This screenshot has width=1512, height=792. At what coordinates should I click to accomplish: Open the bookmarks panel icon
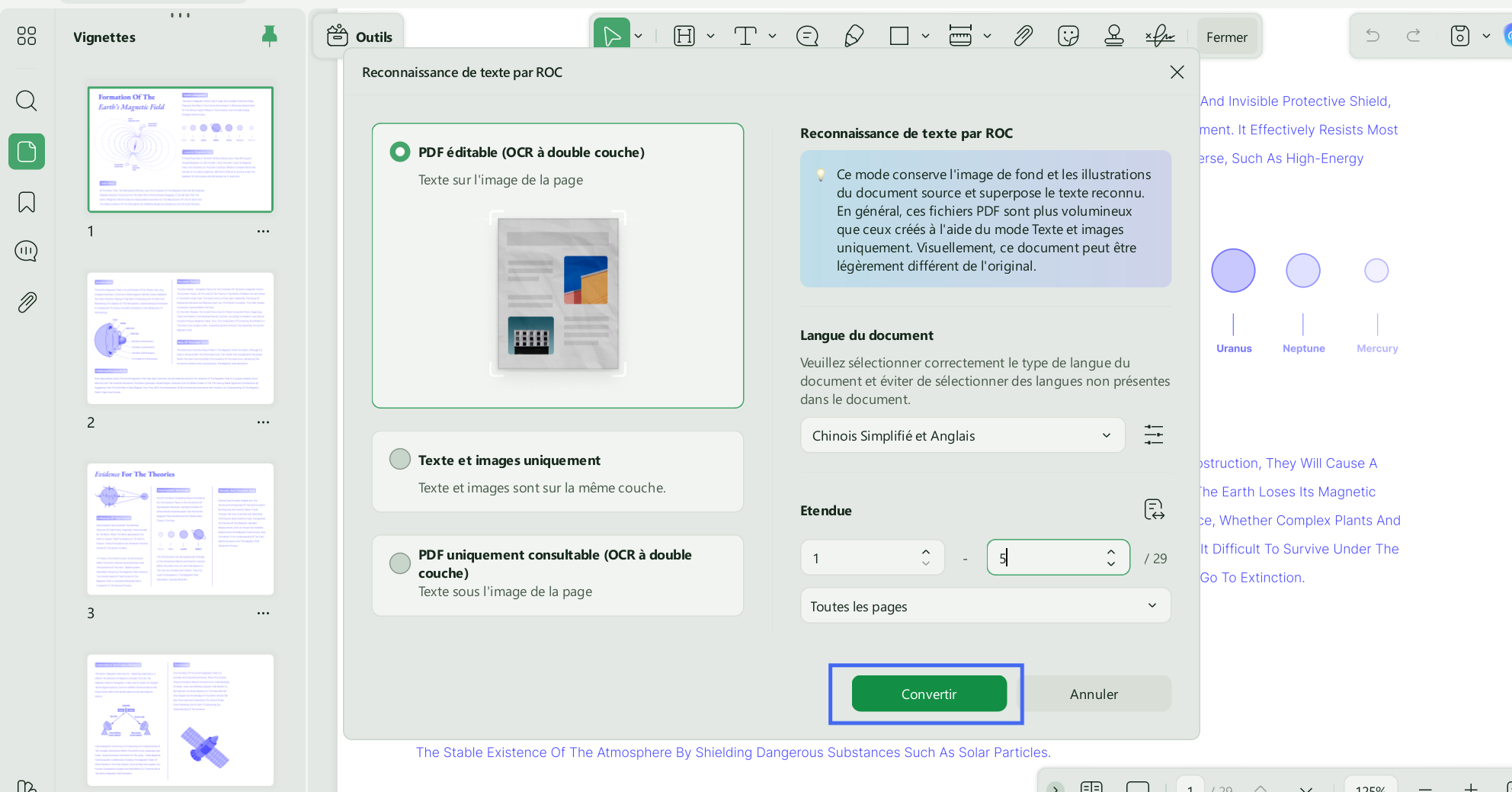pos(27,202)
